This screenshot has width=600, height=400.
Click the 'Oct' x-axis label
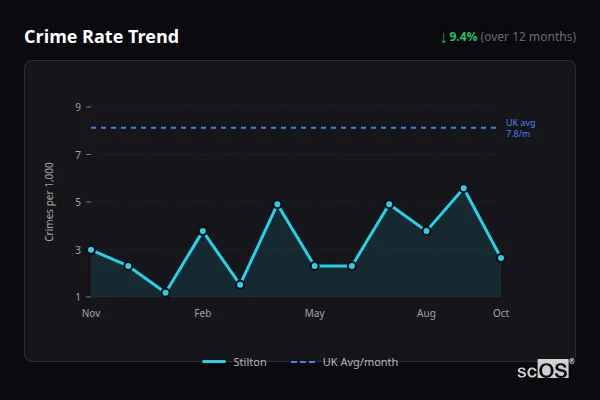pos(501,313)
